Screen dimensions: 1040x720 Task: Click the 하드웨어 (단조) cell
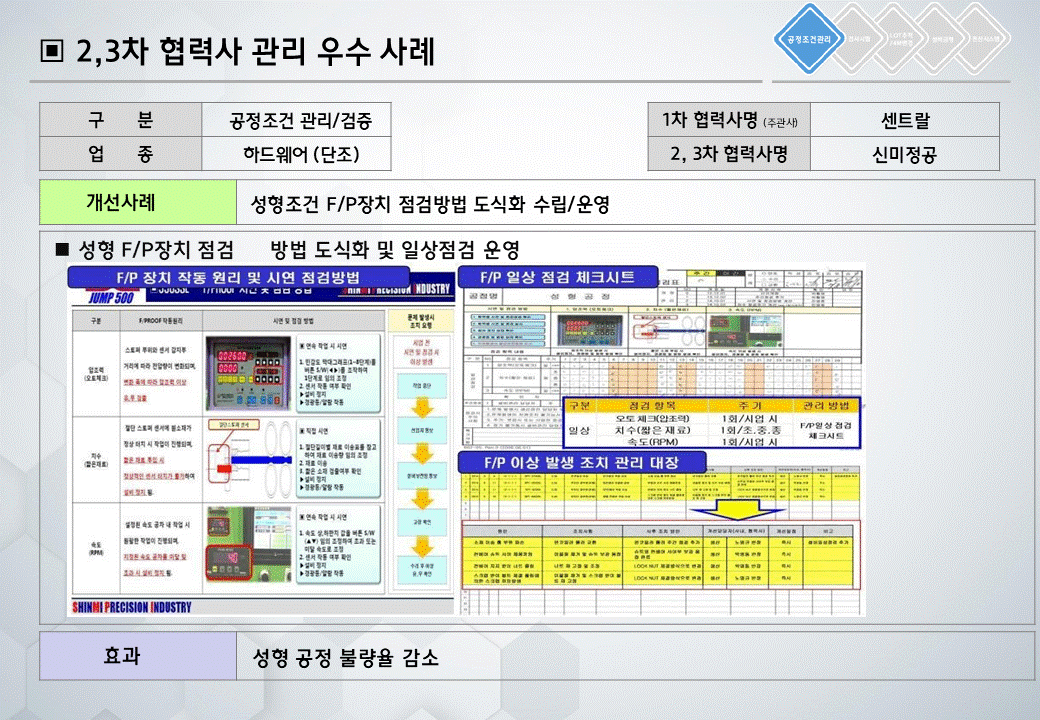[296, 154]
